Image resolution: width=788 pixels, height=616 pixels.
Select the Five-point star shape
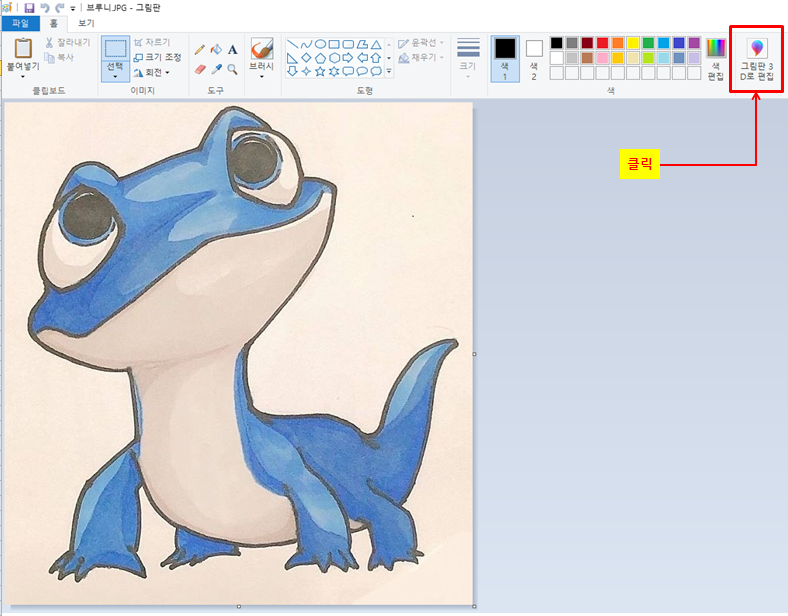pyautogui.click(x=320, y=71)
